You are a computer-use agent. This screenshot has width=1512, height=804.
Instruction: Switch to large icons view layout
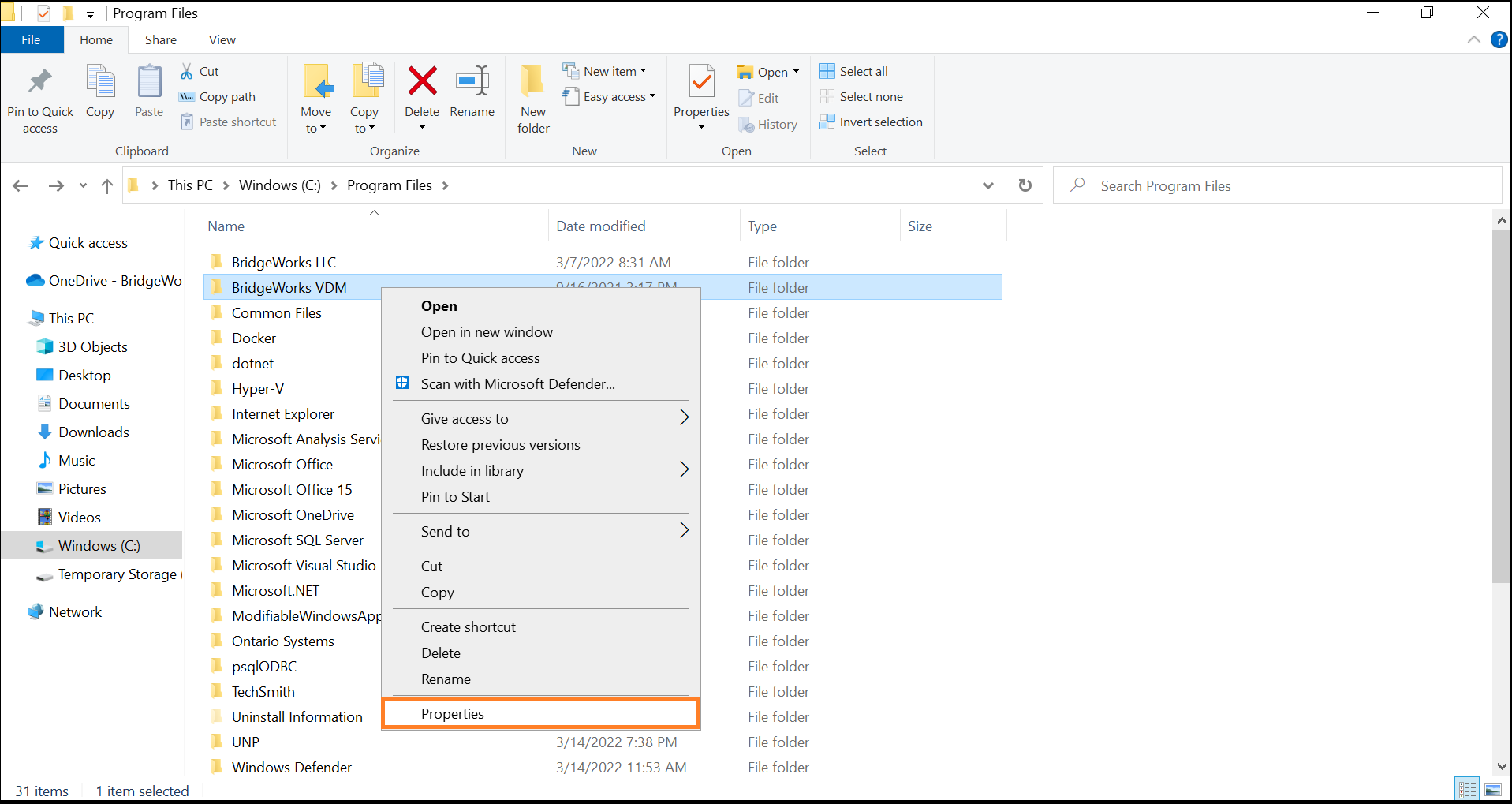coord(1493,789)
